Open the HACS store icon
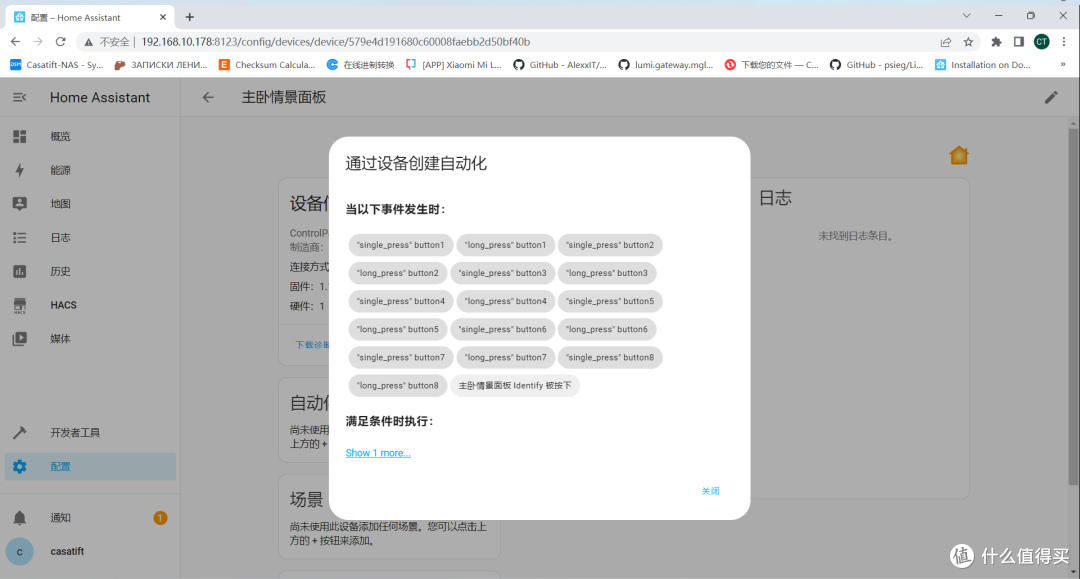This screenshot has width=1080, height=579. click(19, 305)
